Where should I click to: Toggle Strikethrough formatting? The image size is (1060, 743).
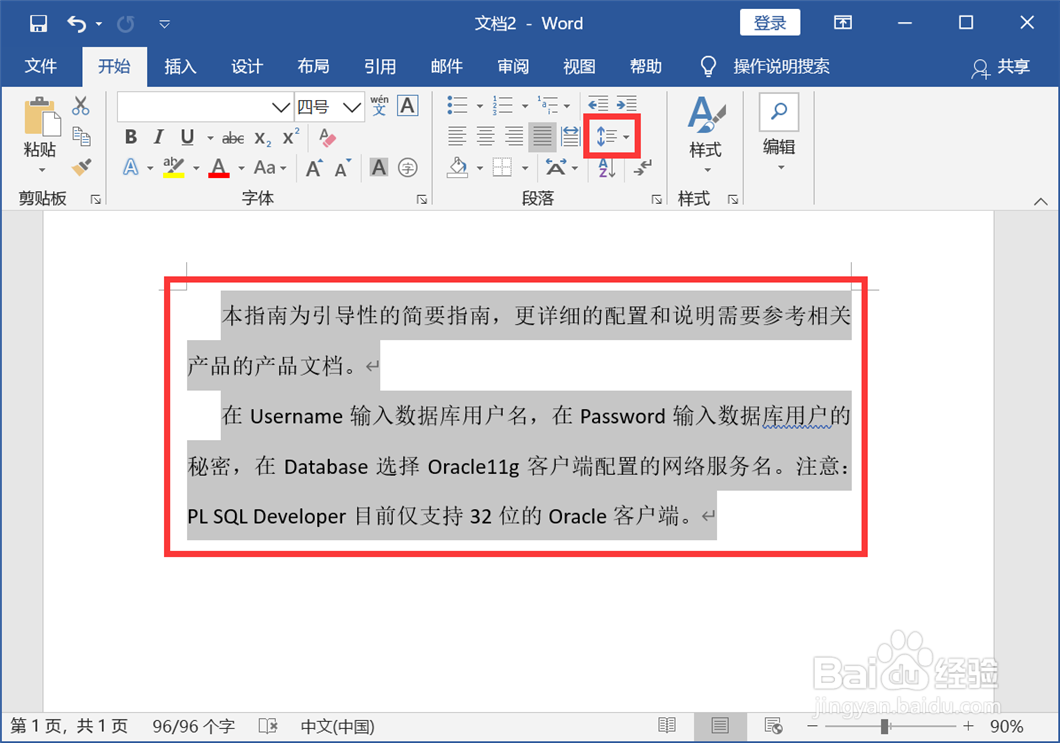(233, 138)
